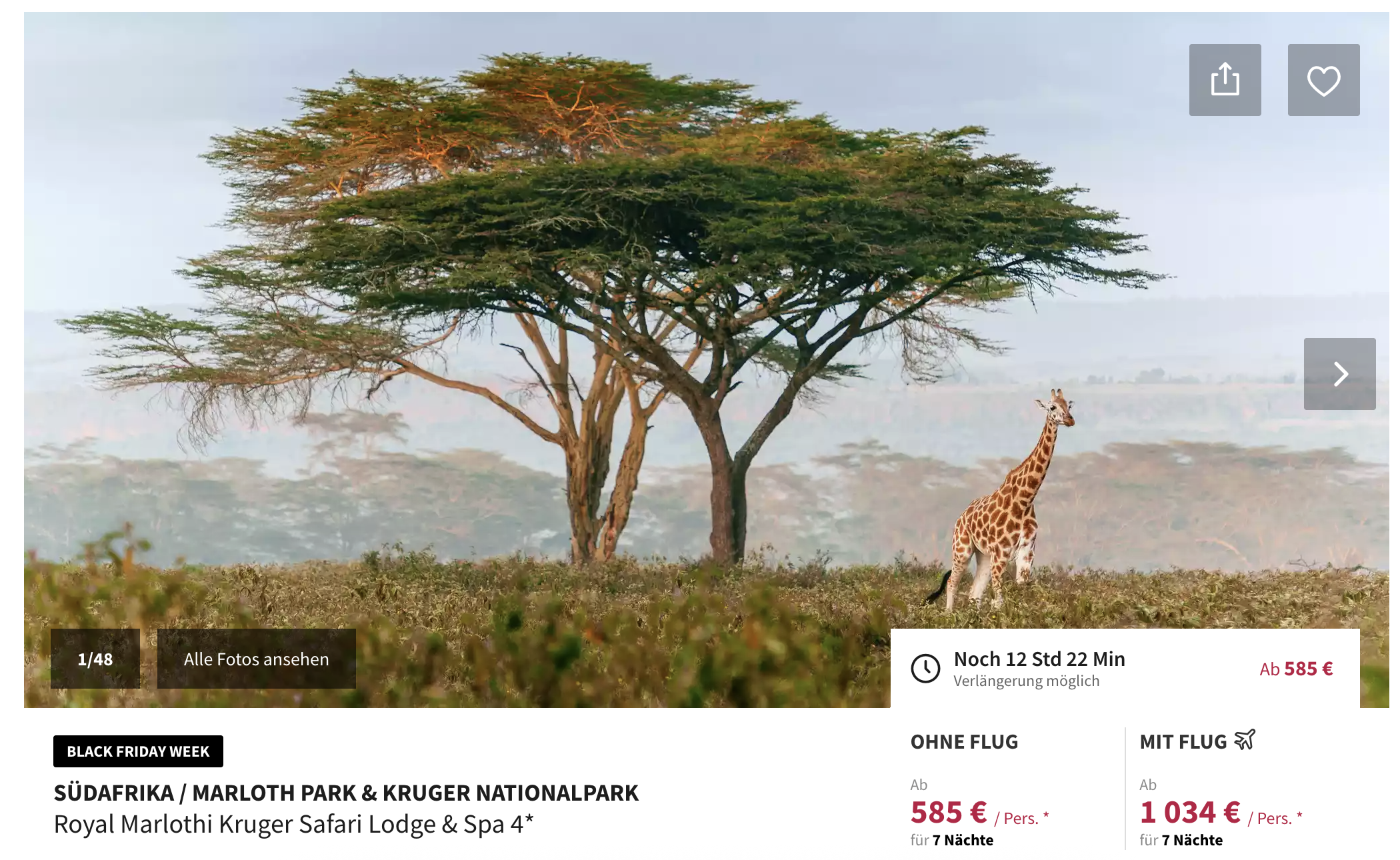This screenshot has height=860, width=1400.
Task: Select the BLACK FRIDAY WEEK badge
Action: point(138,751)
